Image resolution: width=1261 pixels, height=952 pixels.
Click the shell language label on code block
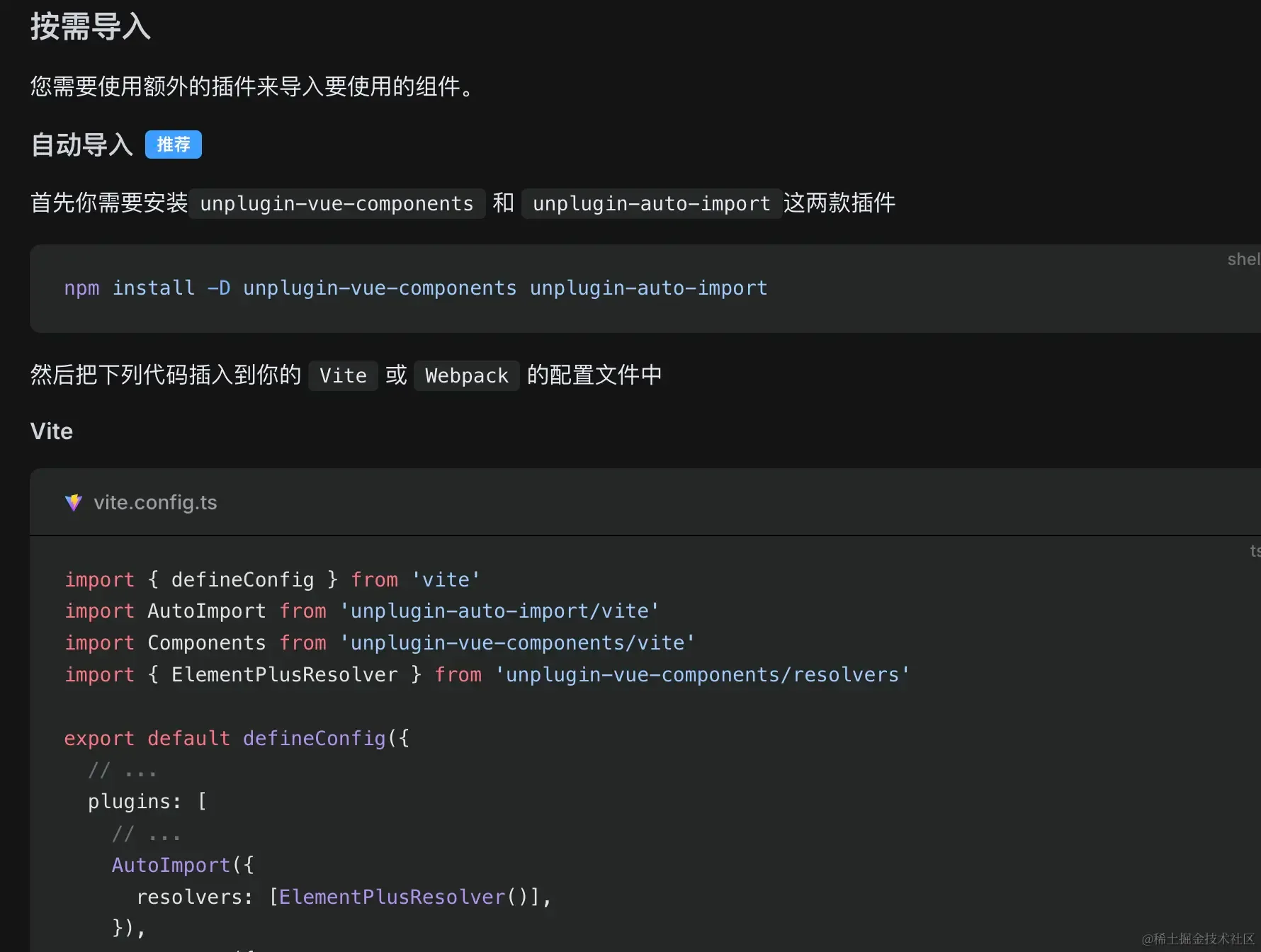(x=1244, y=260)
